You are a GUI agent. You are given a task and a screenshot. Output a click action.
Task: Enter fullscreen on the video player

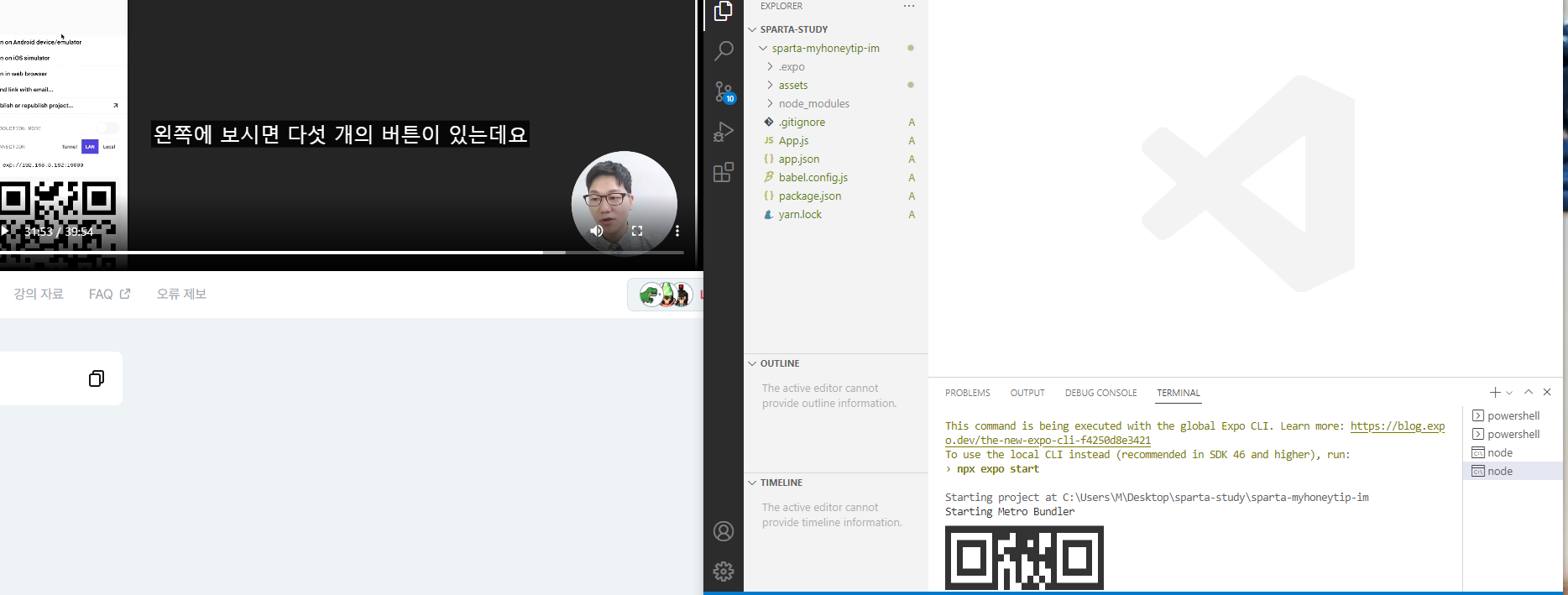click(637, 231)
